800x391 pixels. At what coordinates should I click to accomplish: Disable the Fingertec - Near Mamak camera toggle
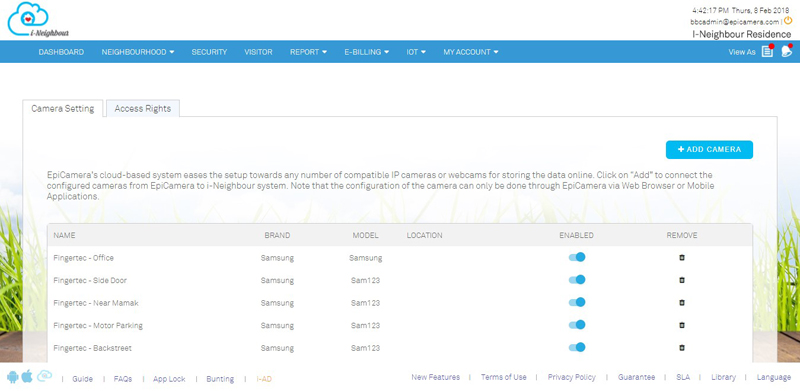click(577, 302)
